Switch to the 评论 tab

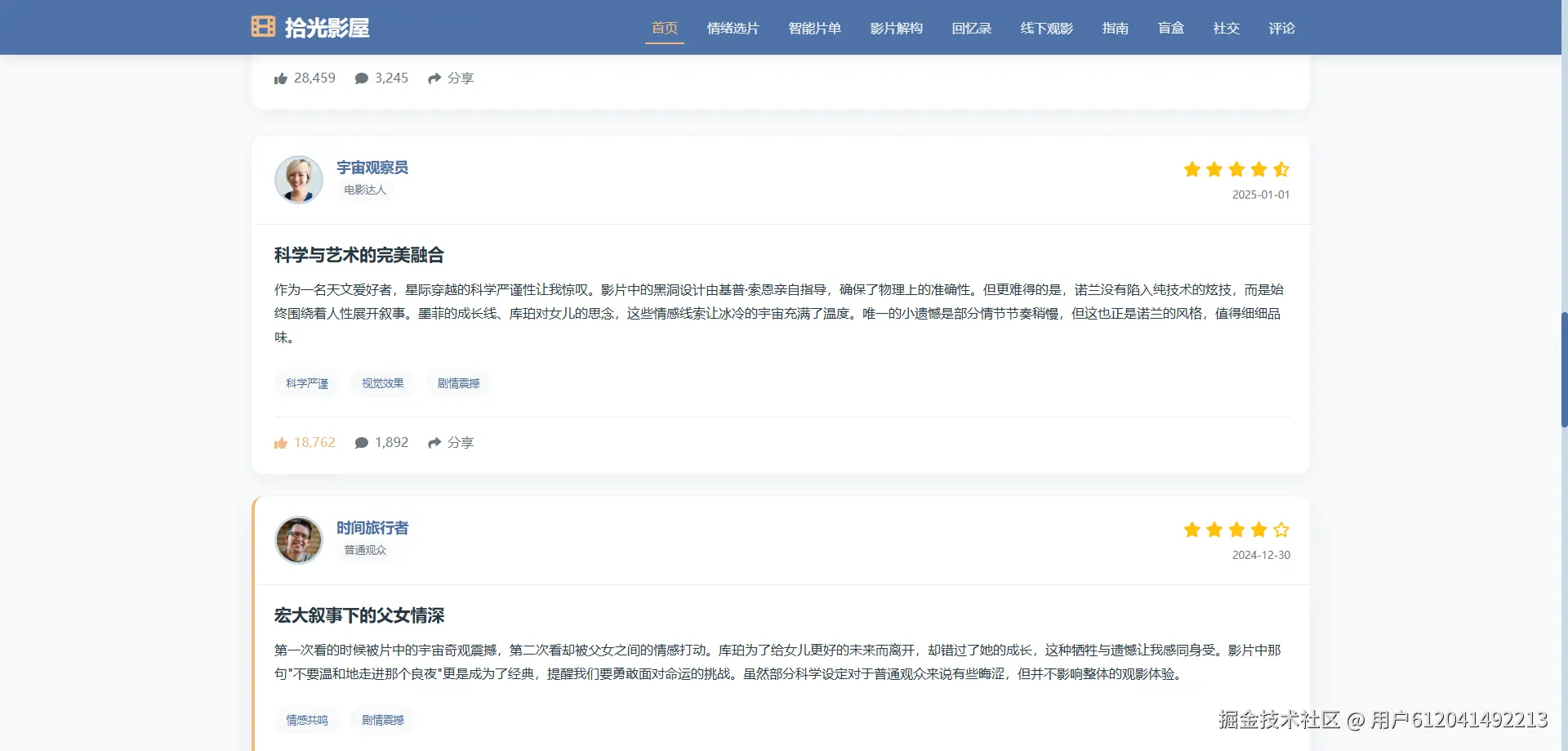[x=1282, y=27]
